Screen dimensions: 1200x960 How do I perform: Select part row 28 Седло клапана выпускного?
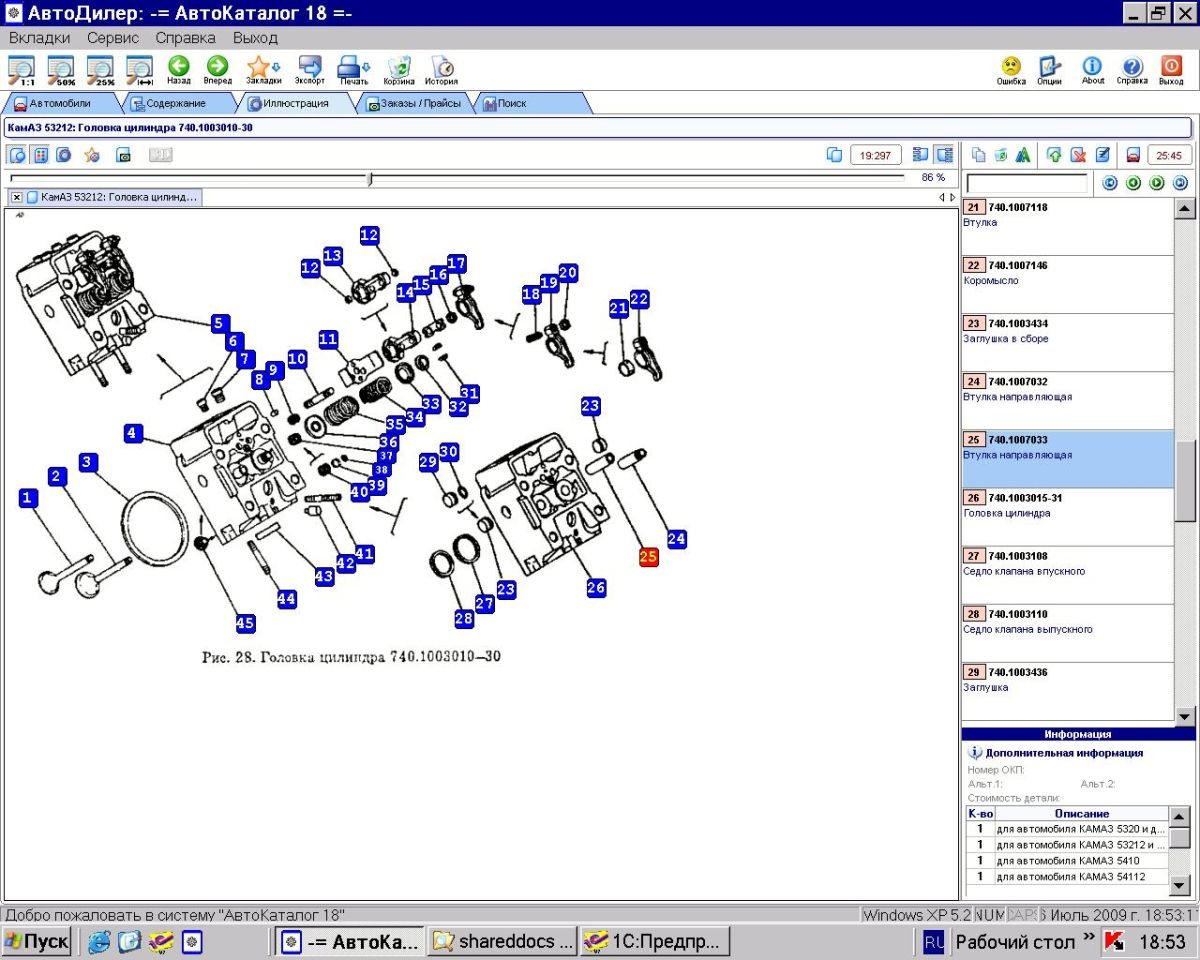pos(1067,633)
